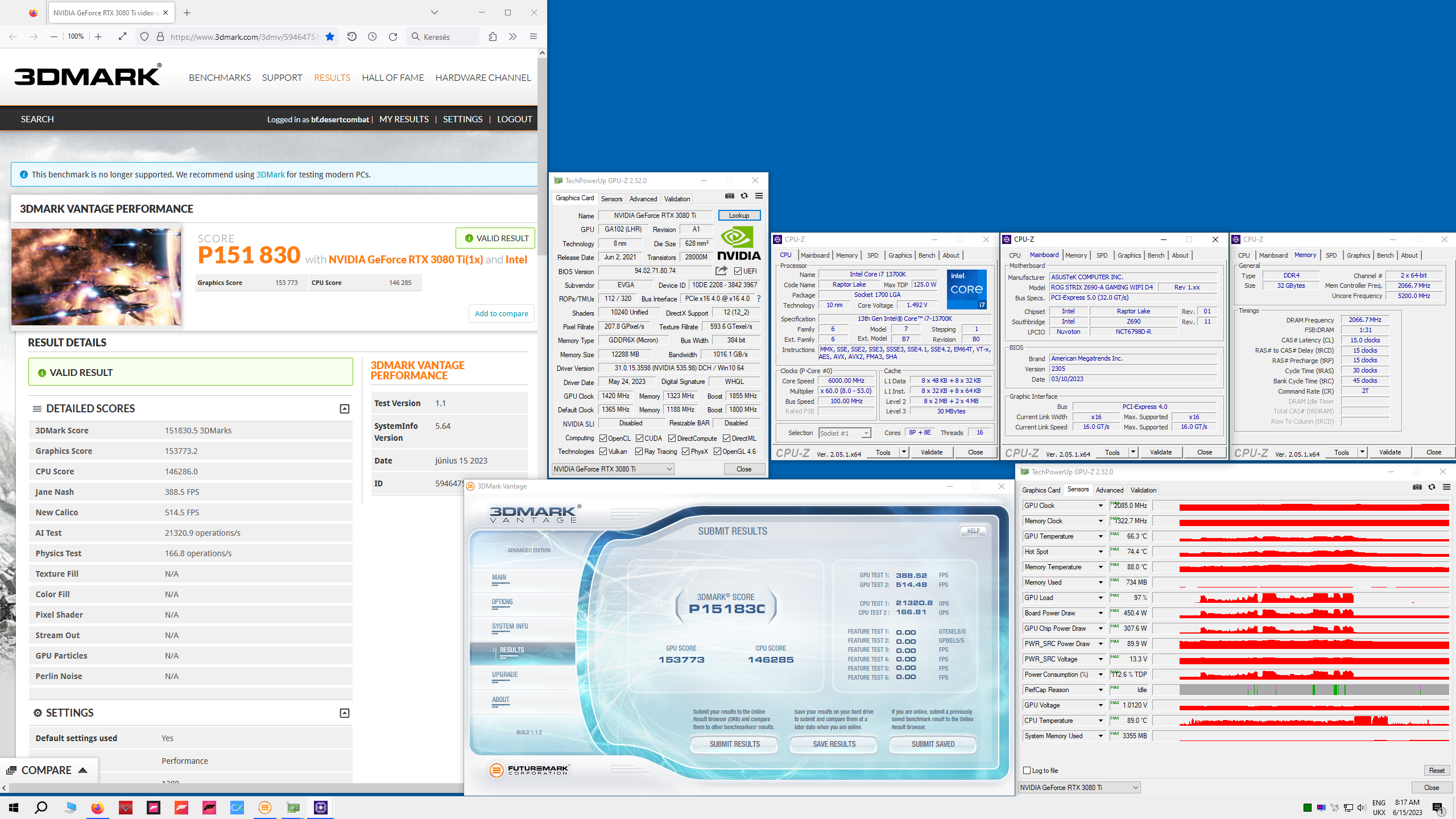Viewport: 1456px width, 819px height.
Task: Switch to Bench tab in CPU-Z CPU window
Action: click(x=926, y=255)
